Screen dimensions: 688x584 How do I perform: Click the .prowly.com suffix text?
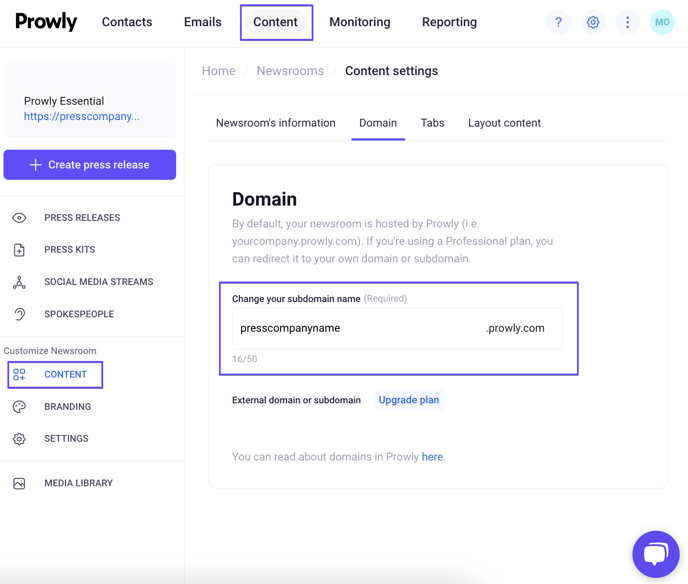coord(515,328)
